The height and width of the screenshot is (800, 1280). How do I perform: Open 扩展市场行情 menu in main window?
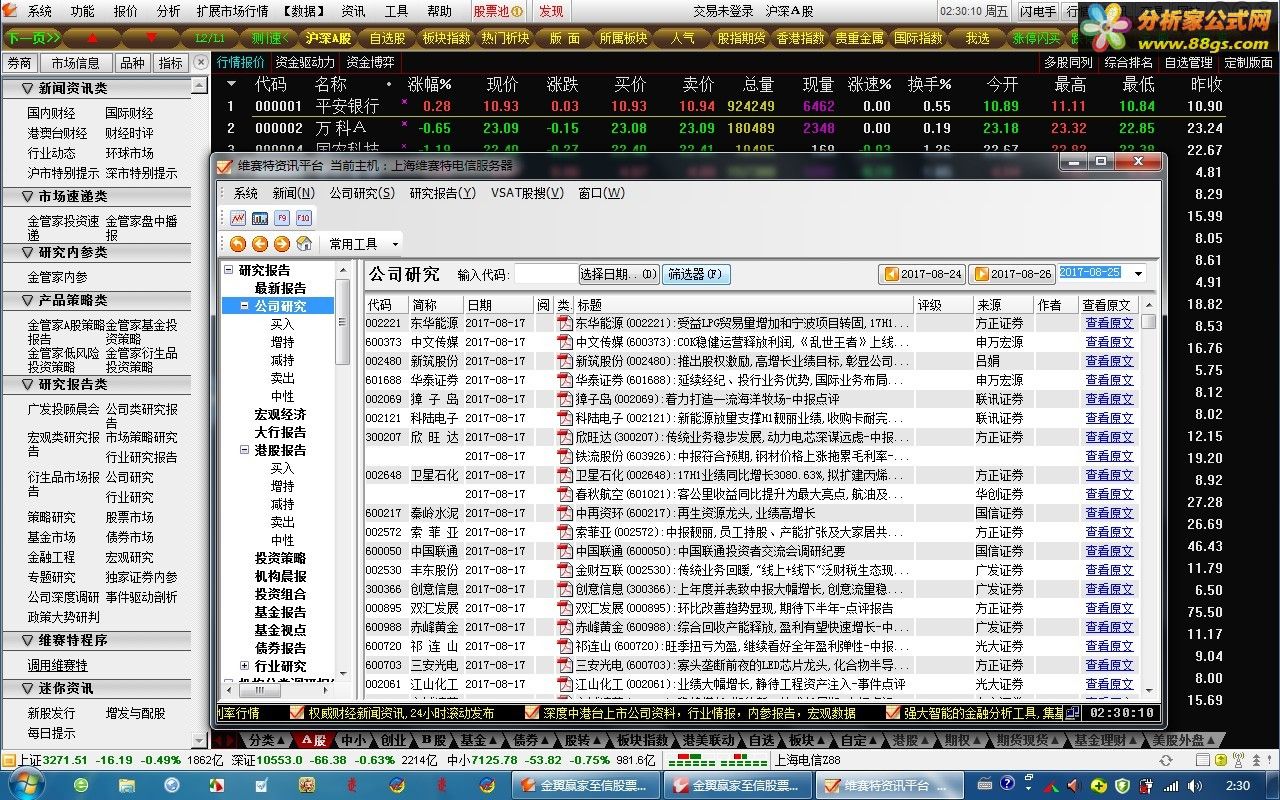point(232,11)
